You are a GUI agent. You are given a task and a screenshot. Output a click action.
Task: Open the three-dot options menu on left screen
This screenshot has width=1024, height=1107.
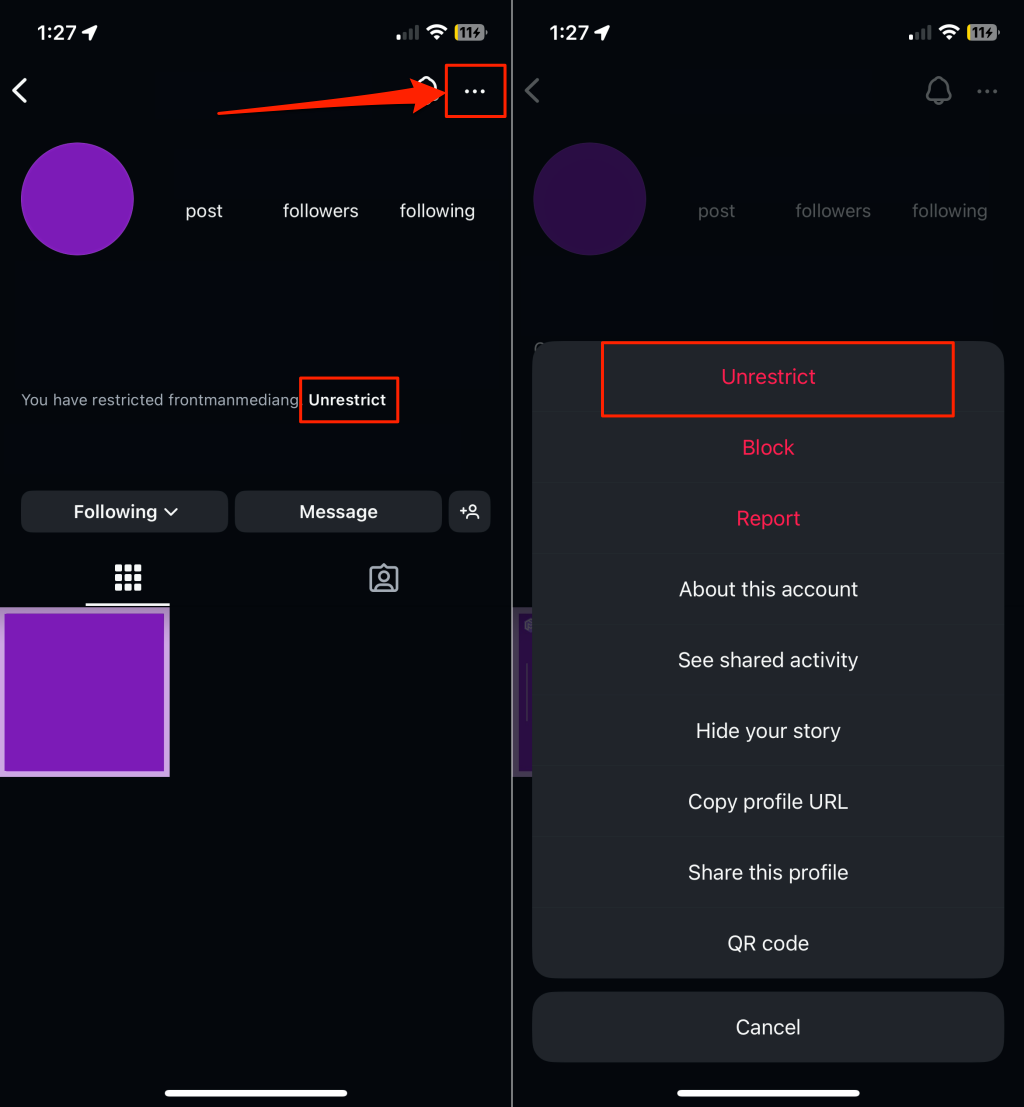[475, 91]
